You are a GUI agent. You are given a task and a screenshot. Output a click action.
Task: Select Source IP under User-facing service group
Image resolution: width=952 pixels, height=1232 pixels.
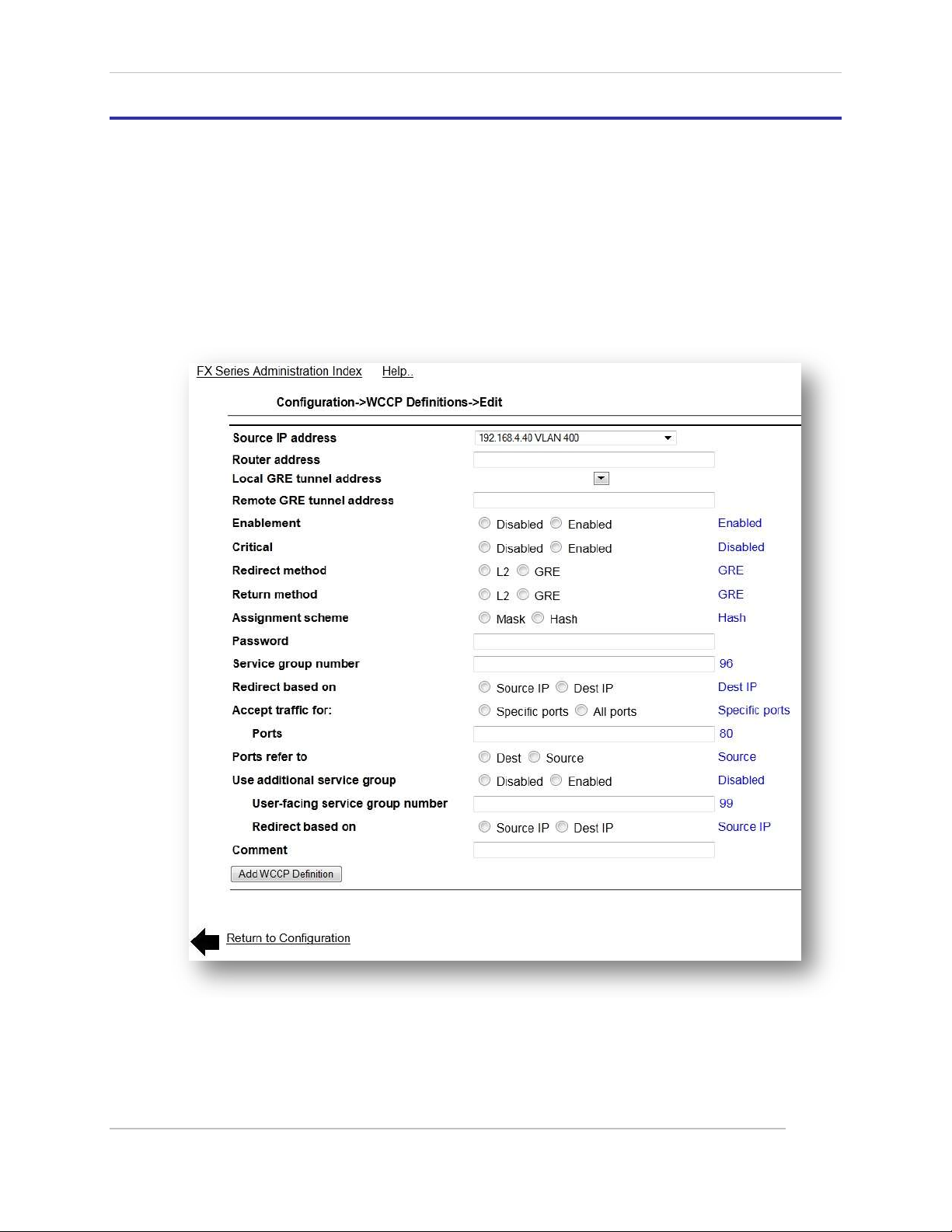point(485,827)
